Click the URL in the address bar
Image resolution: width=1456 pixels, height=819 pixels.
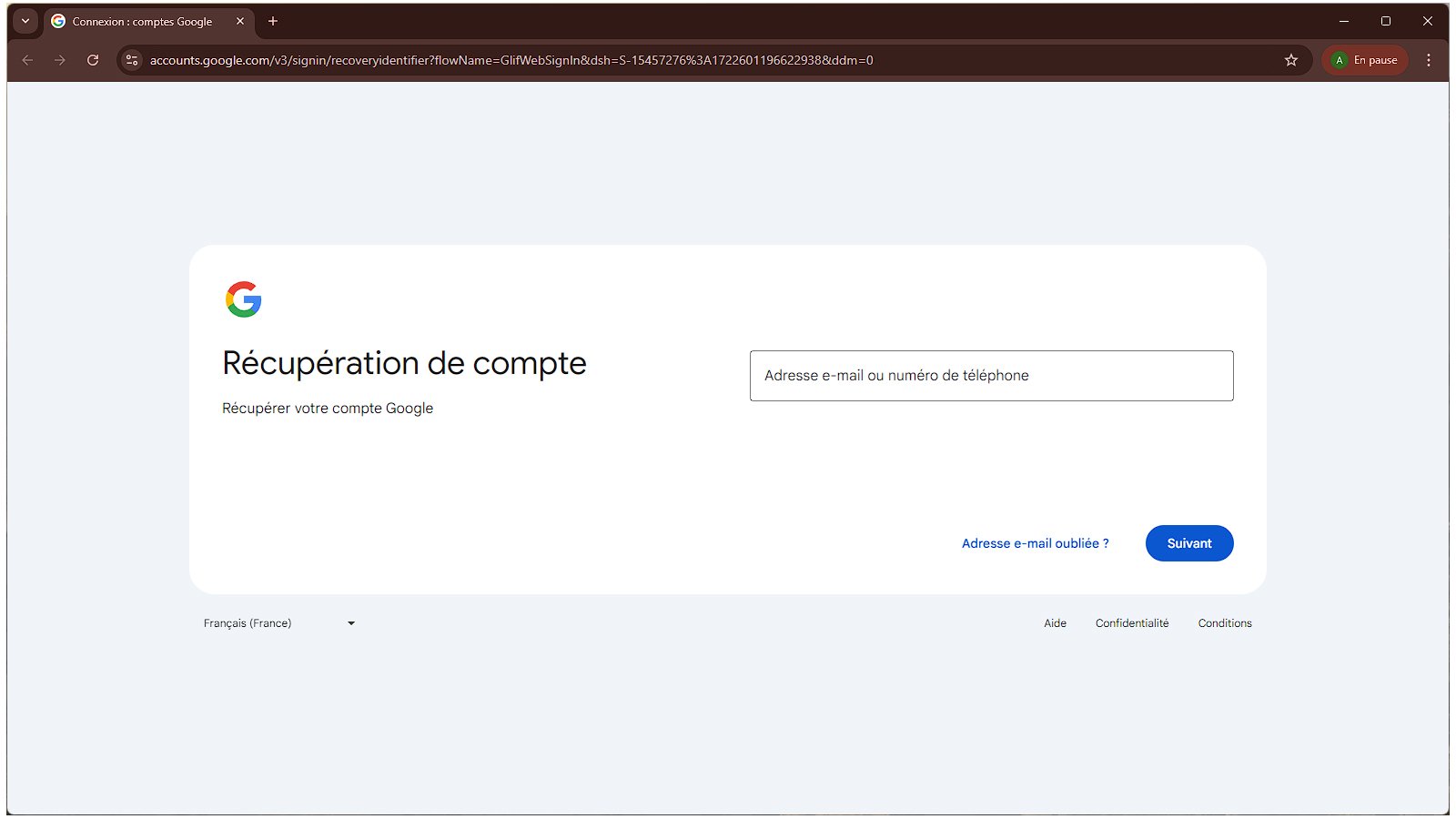511,60
